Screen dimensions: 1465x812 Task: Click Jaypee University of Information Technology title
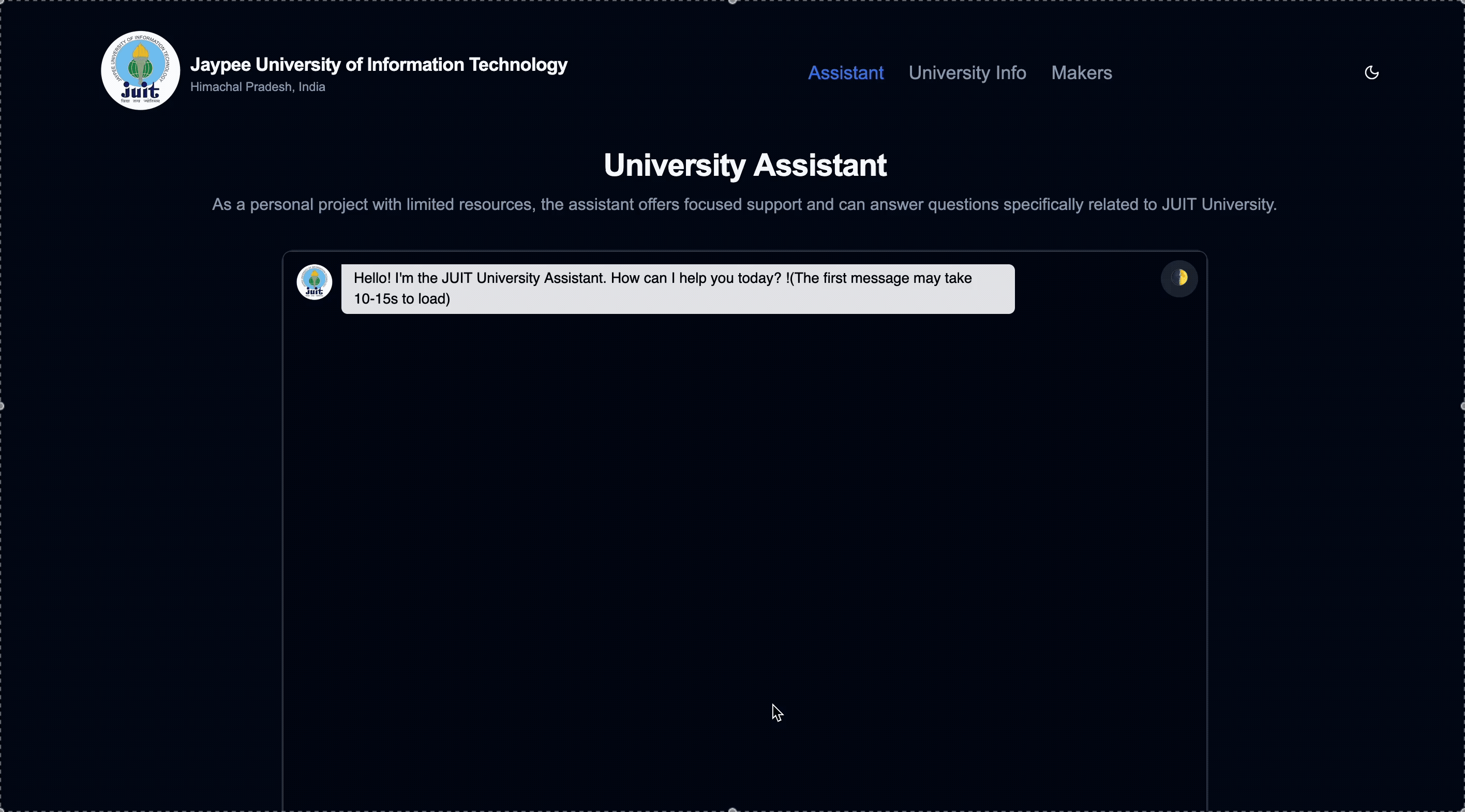[x=379, y=65]
